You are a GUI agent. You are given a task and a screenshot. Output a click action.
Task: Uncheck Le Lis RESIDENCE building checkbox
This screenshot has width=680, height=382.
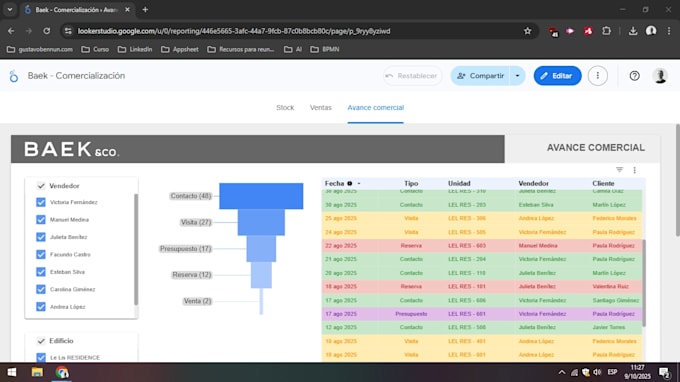pos(41,358)
